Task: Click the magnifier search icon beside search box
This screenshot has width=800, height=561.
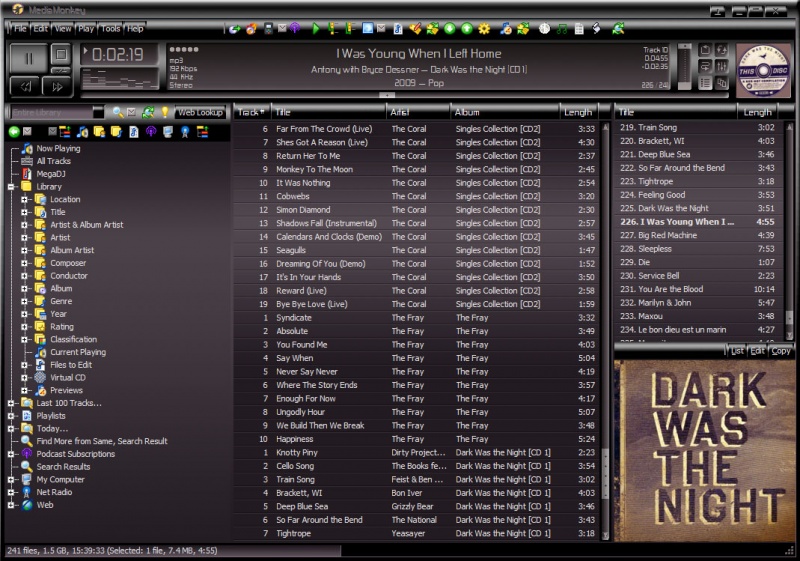Action: pos(118,112)
